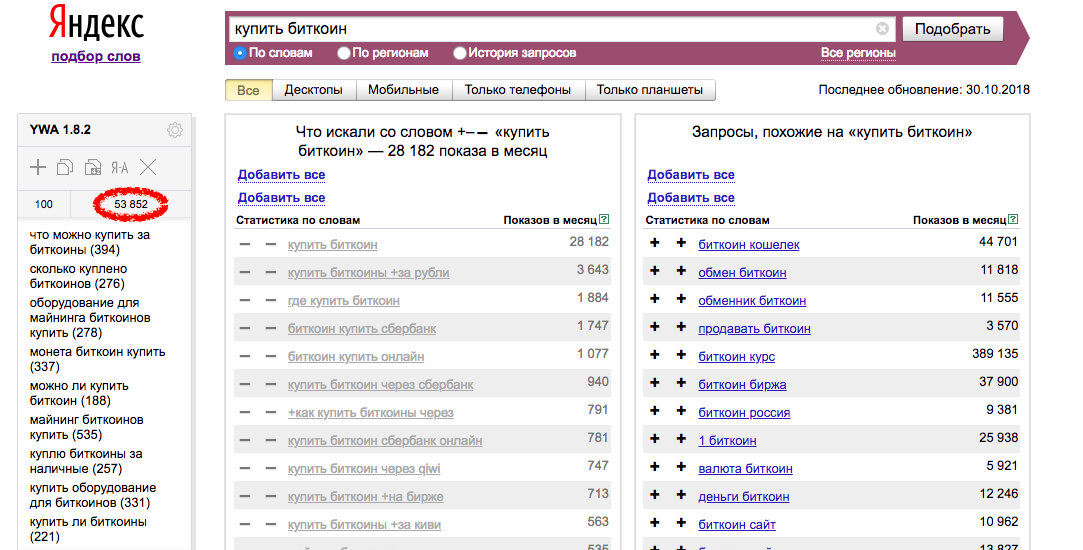
Task: Click first plus icon beside '1 биткоин'
Action: point(655,439)
